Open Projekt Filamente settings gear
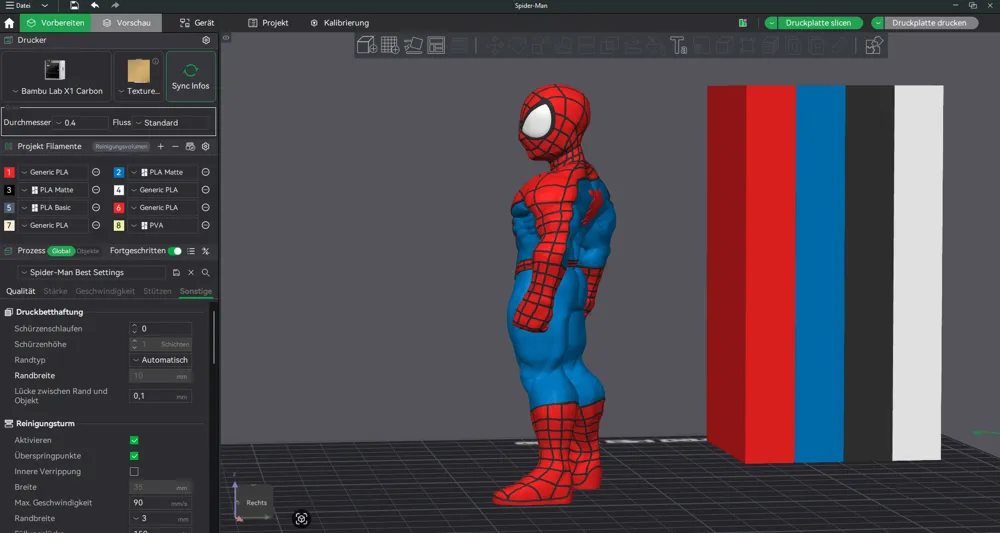Image resolution: width=1000 pixels, height=533 pixels. [205, 147]
